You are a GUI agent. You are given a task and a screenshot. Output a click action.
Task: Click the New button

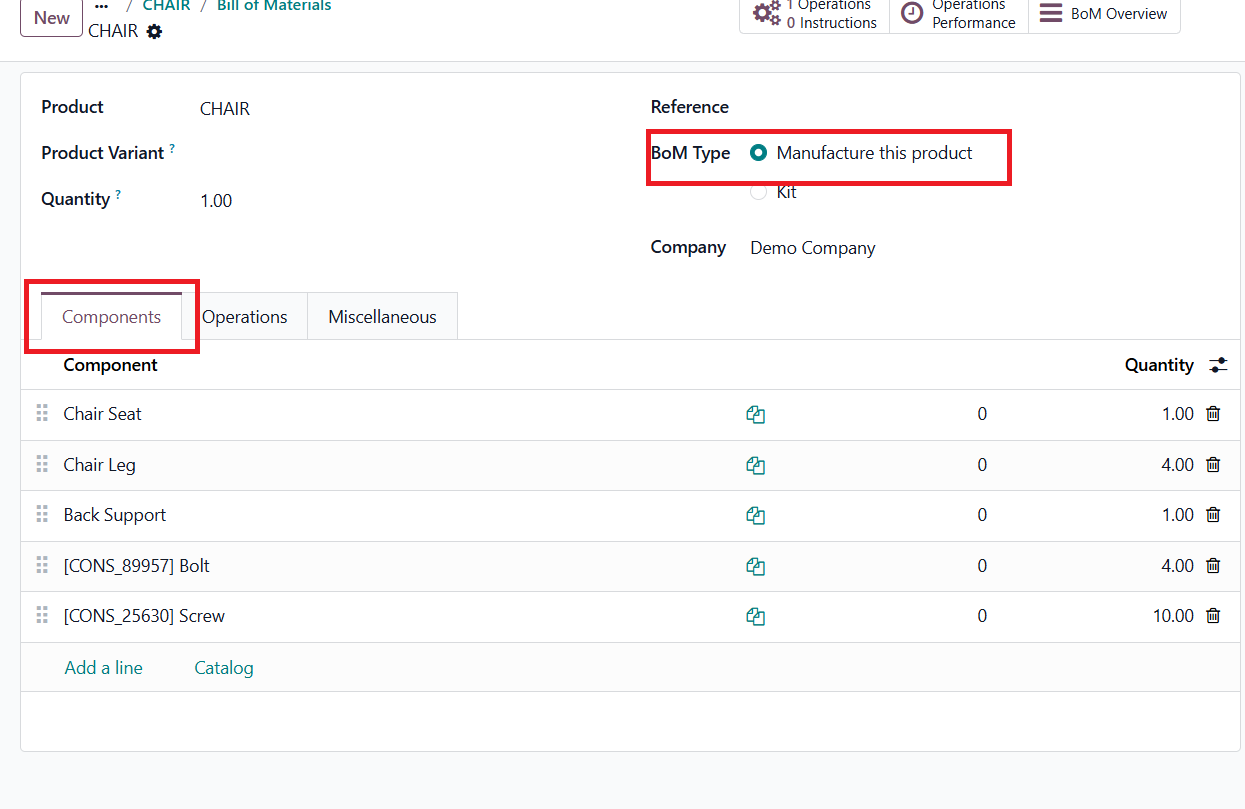pos(51,17)
